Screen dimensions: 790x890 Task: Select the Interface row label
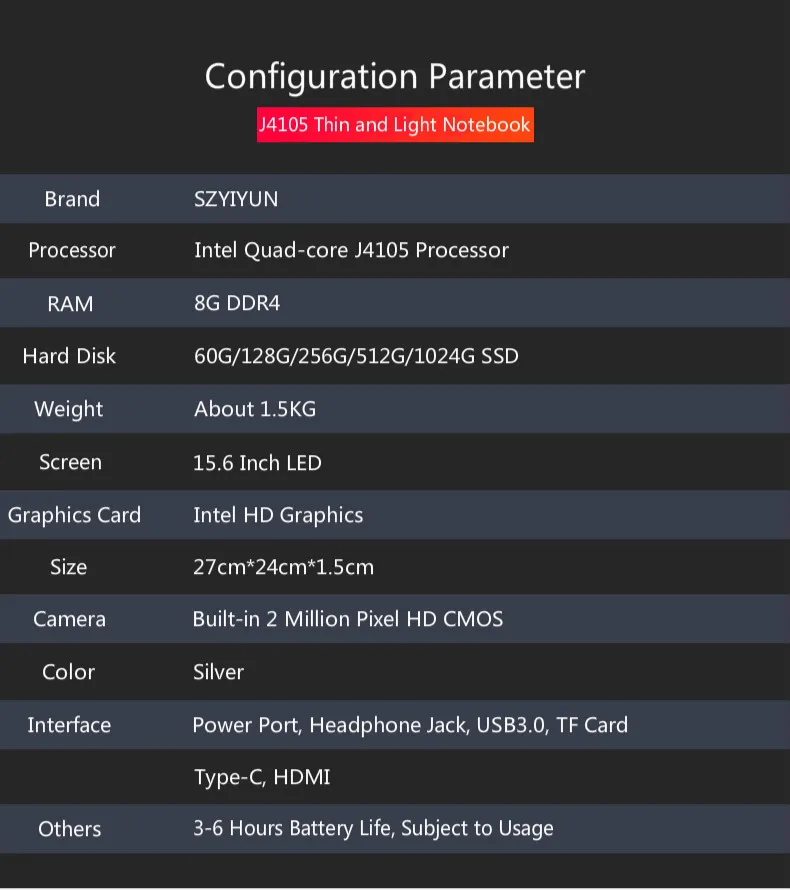(69, 725)
